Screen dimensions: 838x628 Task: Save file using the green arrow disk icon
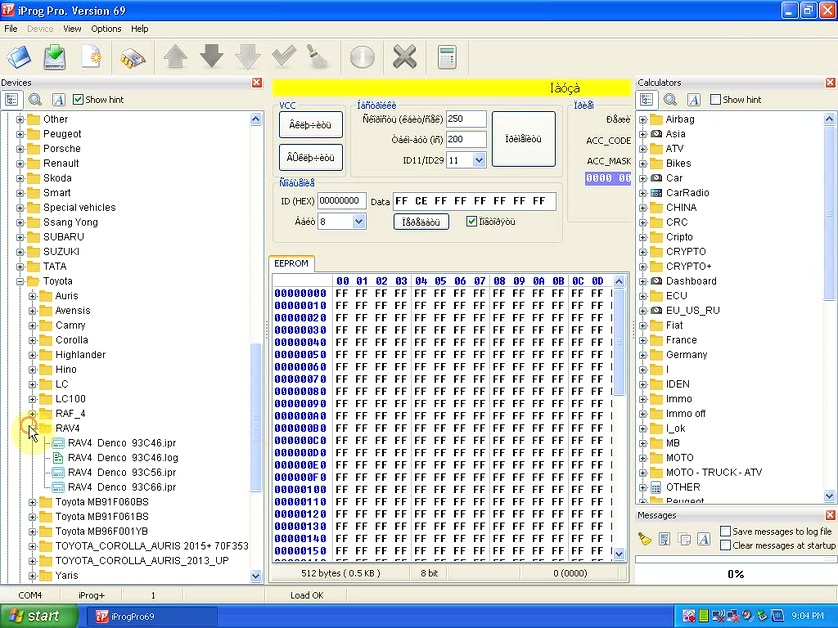[x=55, y=57]
